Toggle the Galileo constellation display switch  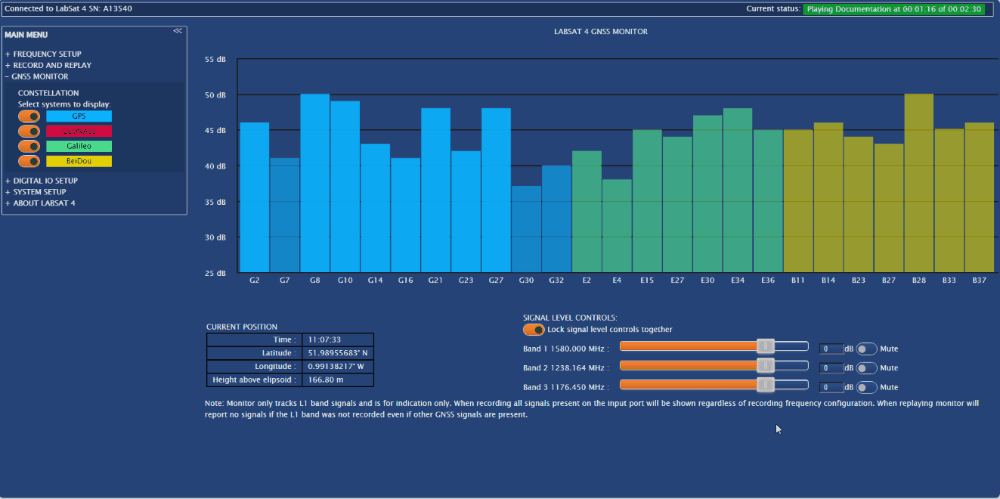[29, 146]
